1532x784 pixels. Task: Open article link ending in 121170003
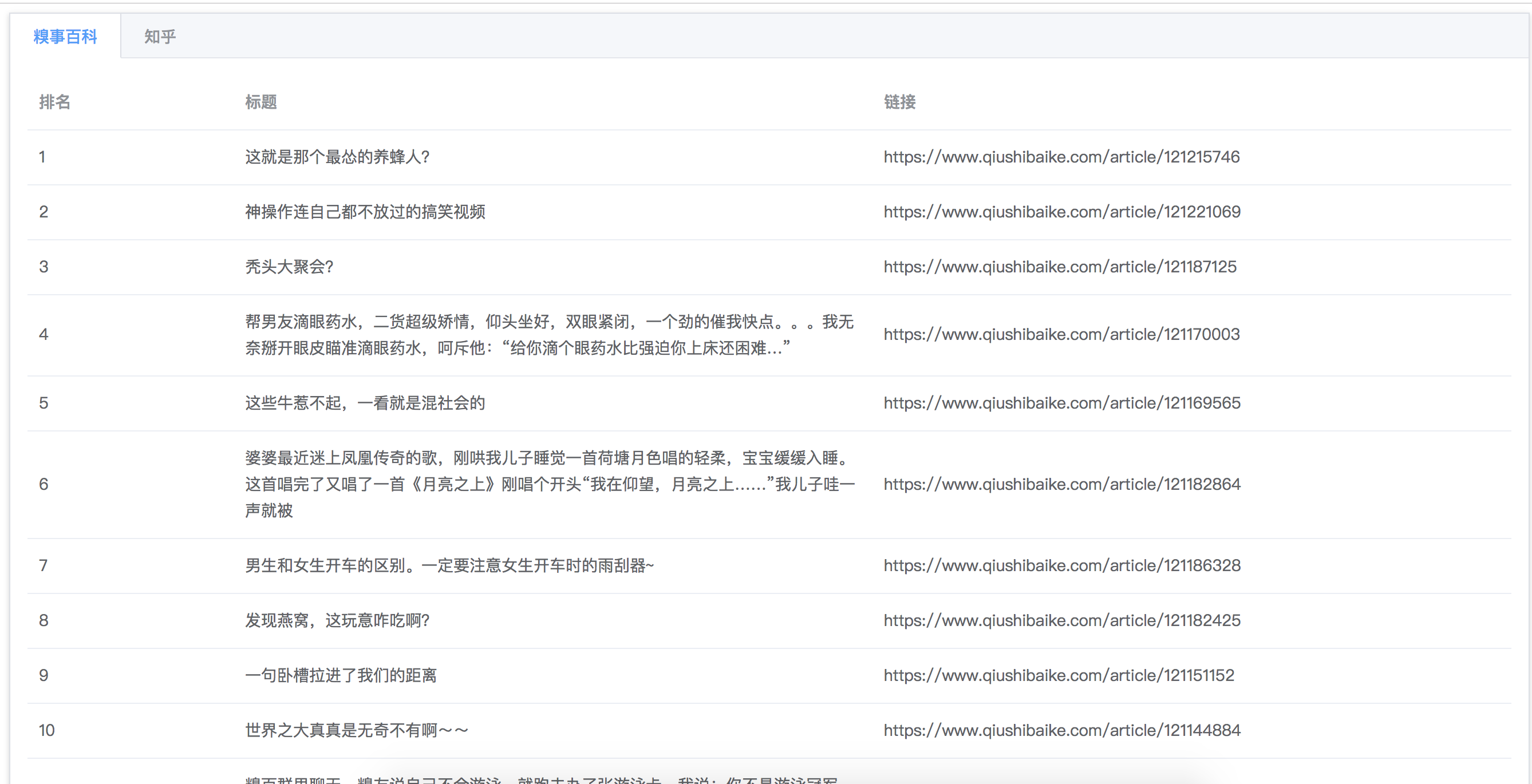(x=1061, y=335)
